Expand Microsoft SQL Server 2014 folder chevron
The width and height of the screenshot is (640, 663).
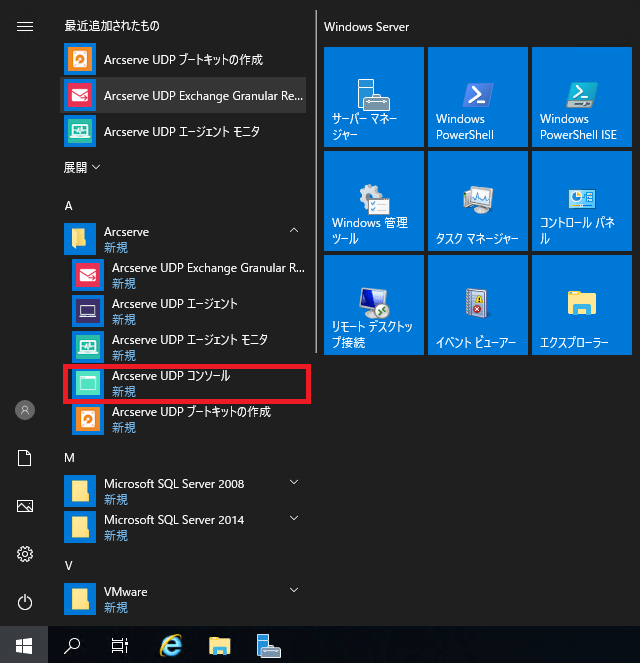[x=294, y=518]
